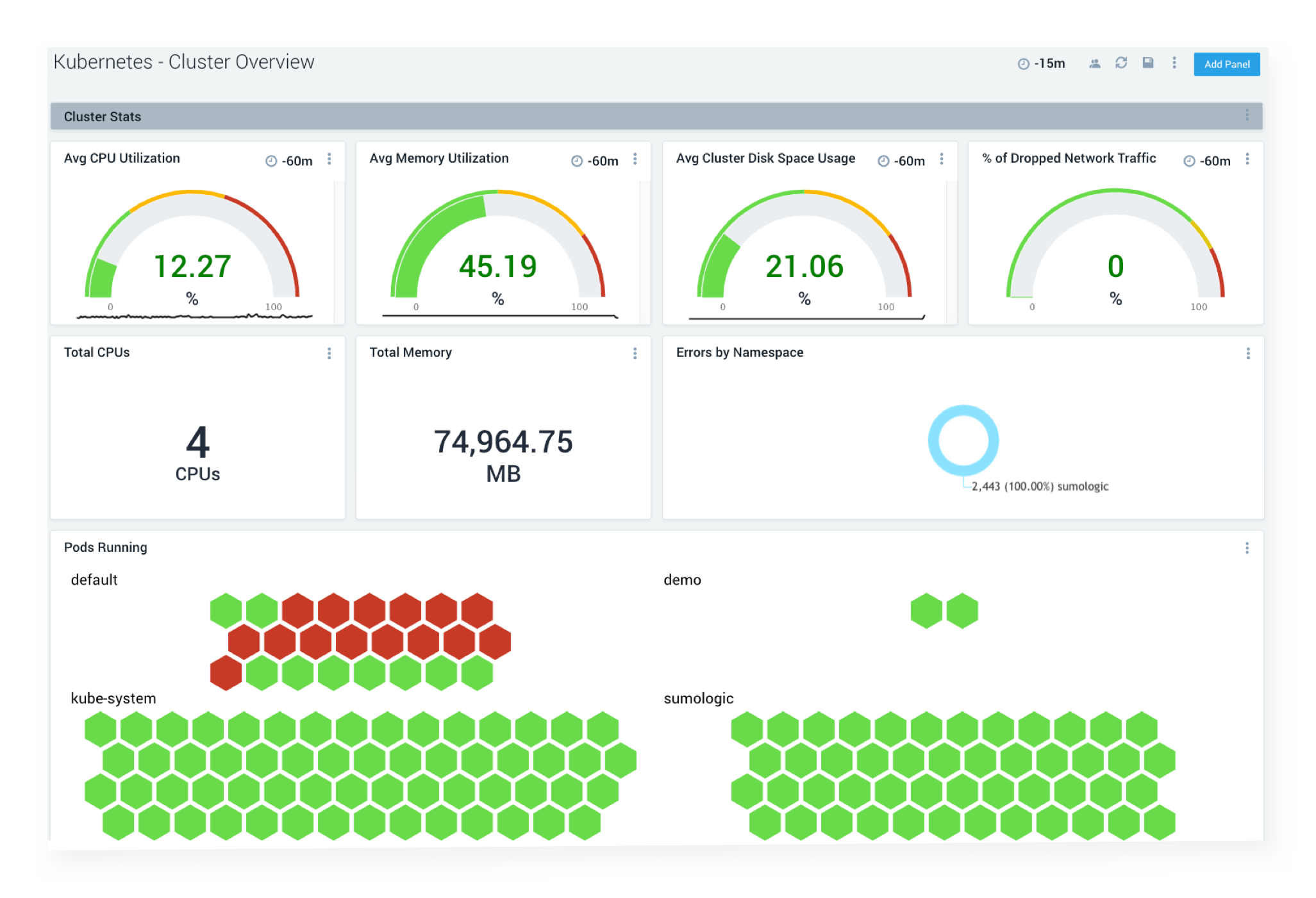Open Avg CPU Utilization panel kebab menu

click(x=329, y=159)
